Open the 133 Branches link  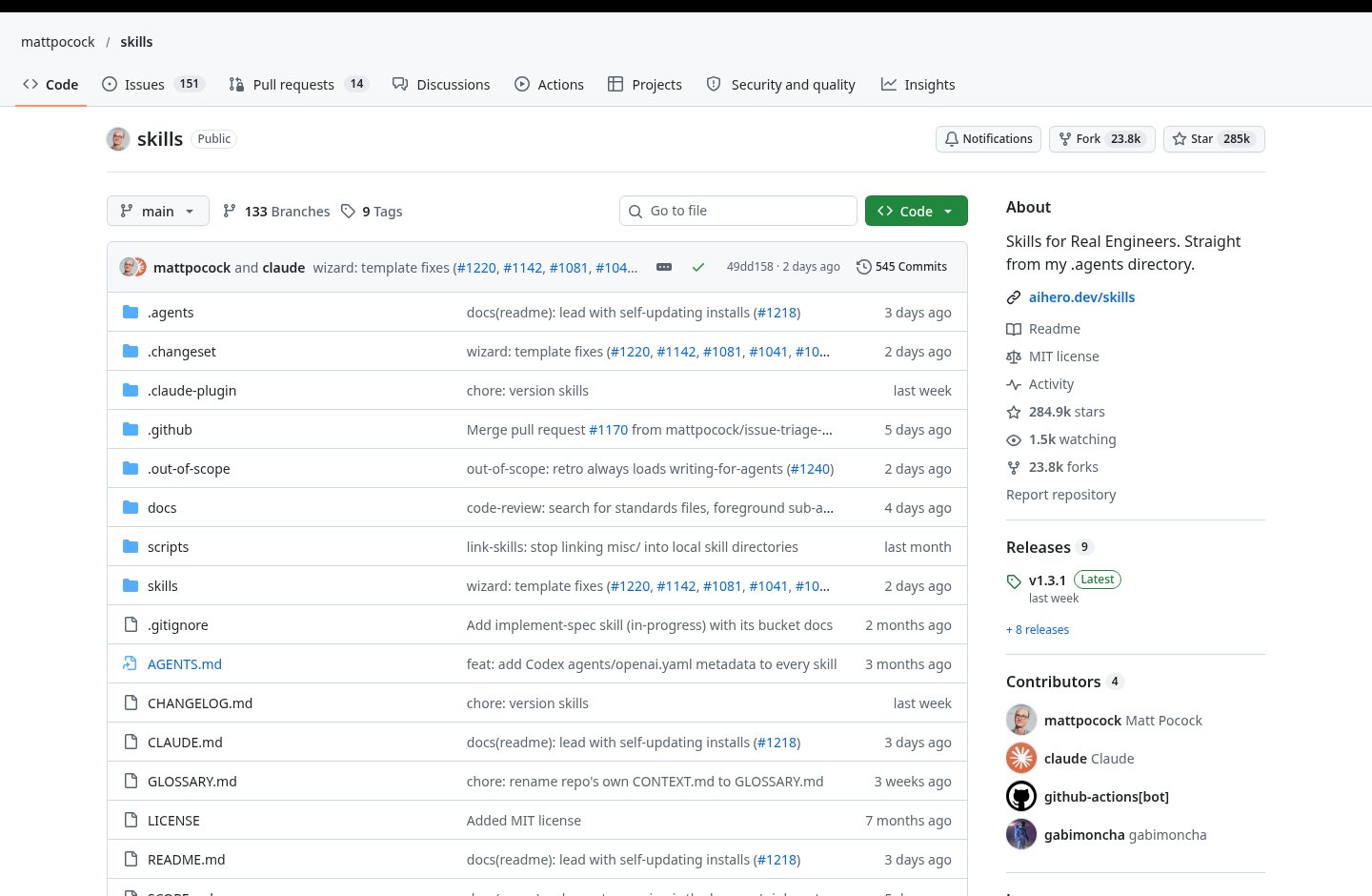pos(276,211)
